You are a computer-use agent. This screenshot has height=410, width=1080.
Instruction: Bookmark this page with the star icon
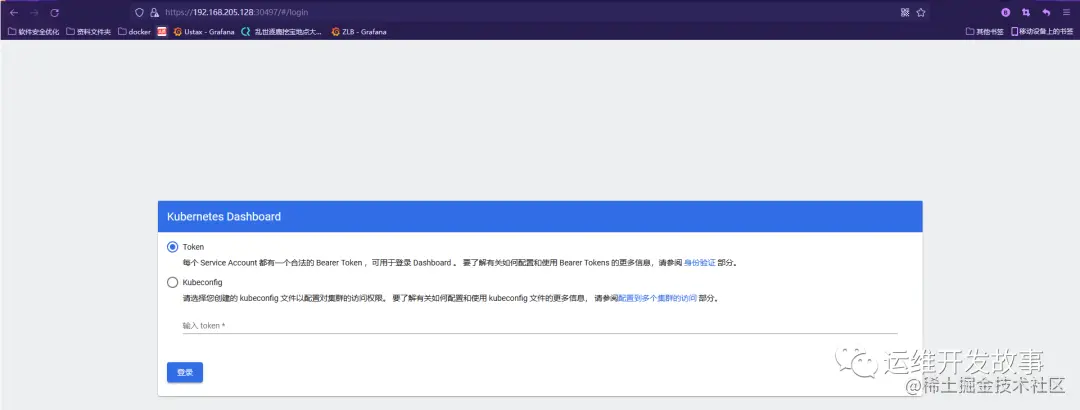pyautogui.click(x=921, y=12)
